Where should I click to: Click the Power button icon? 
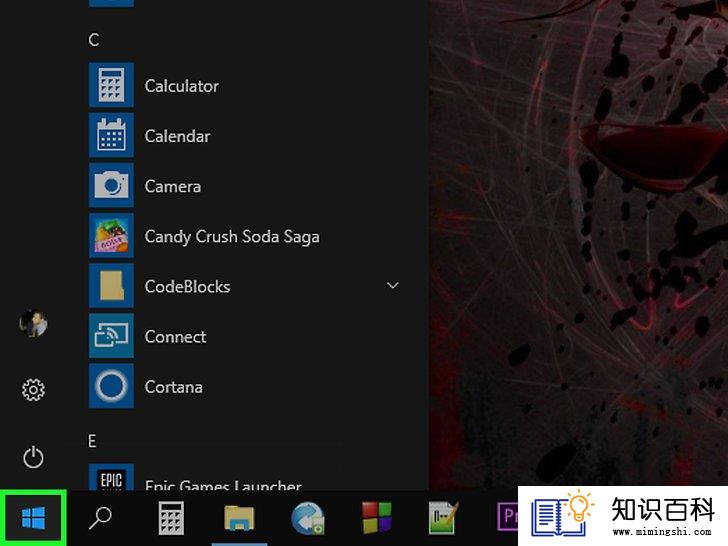coord(33,457)
